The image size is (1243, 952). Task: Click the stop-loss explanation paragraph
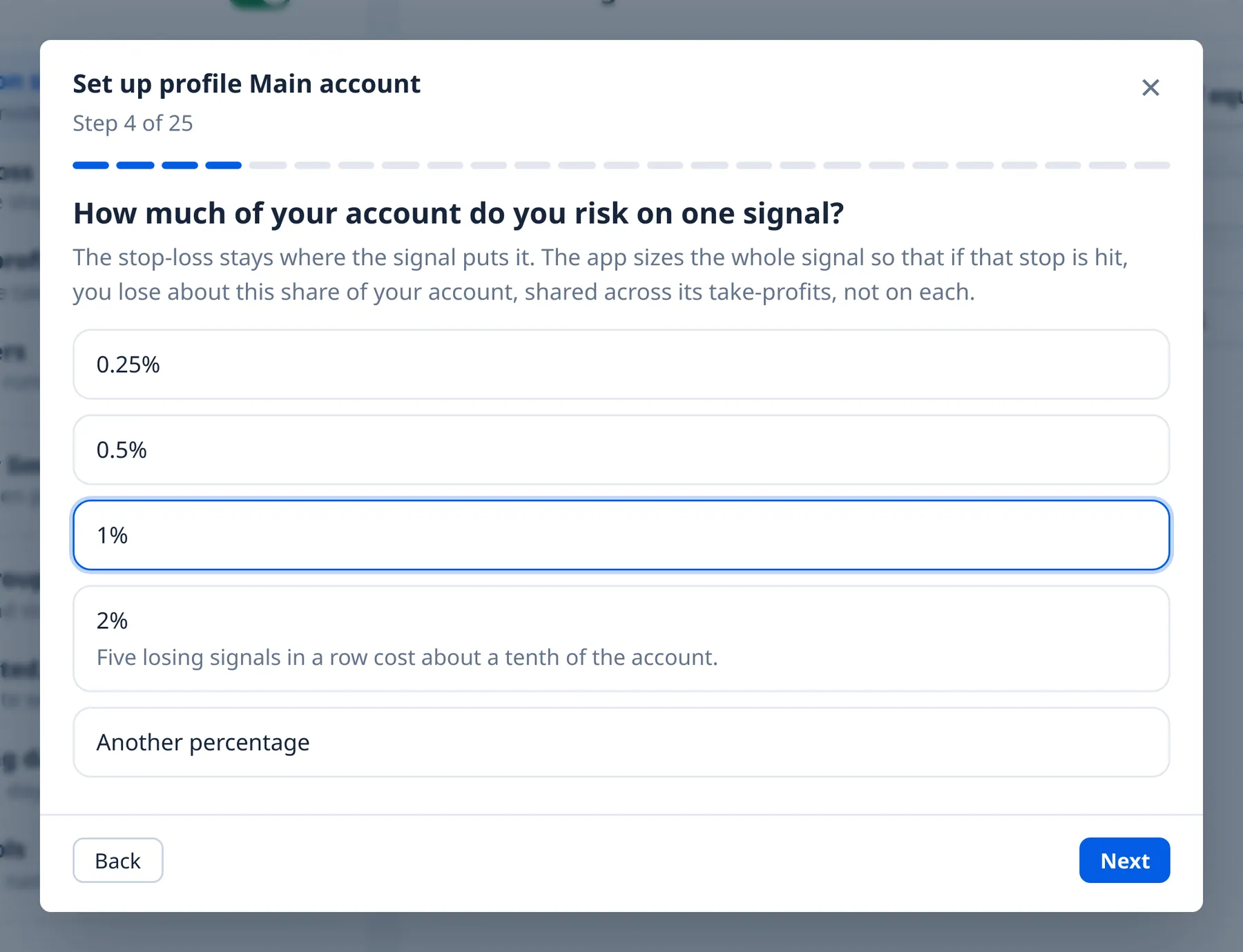(x=601, y=274)
